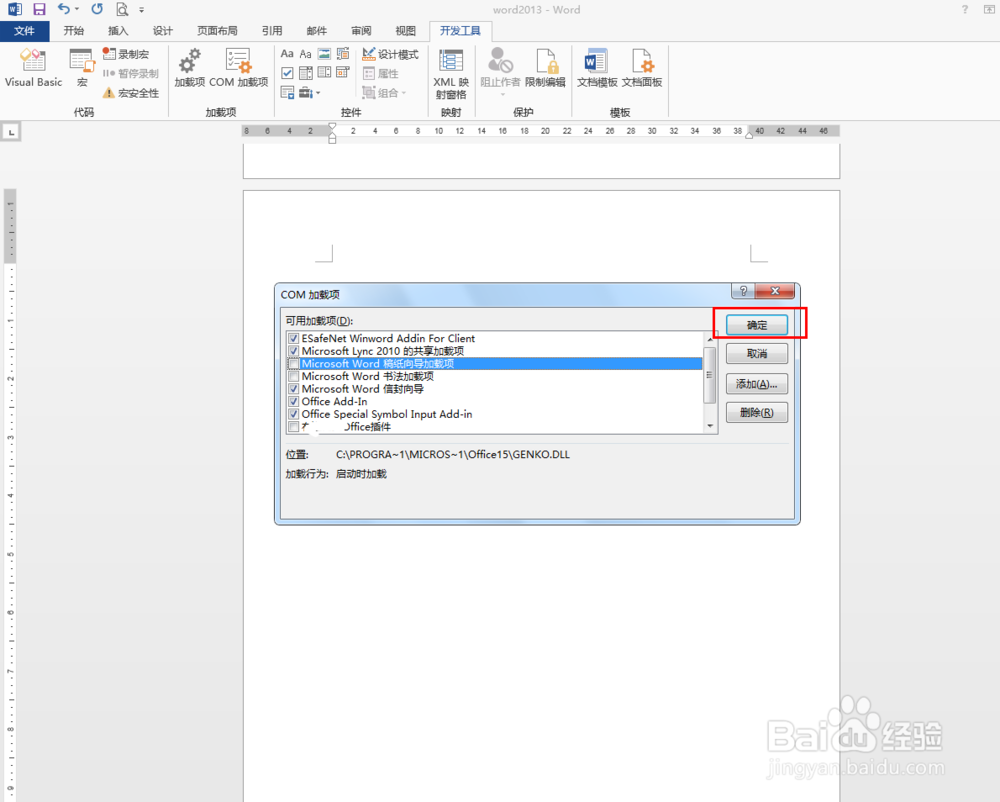Click add-in list scroll up arrow
Viewport: 1000px width, 802px height.
[x=710, y=339]
